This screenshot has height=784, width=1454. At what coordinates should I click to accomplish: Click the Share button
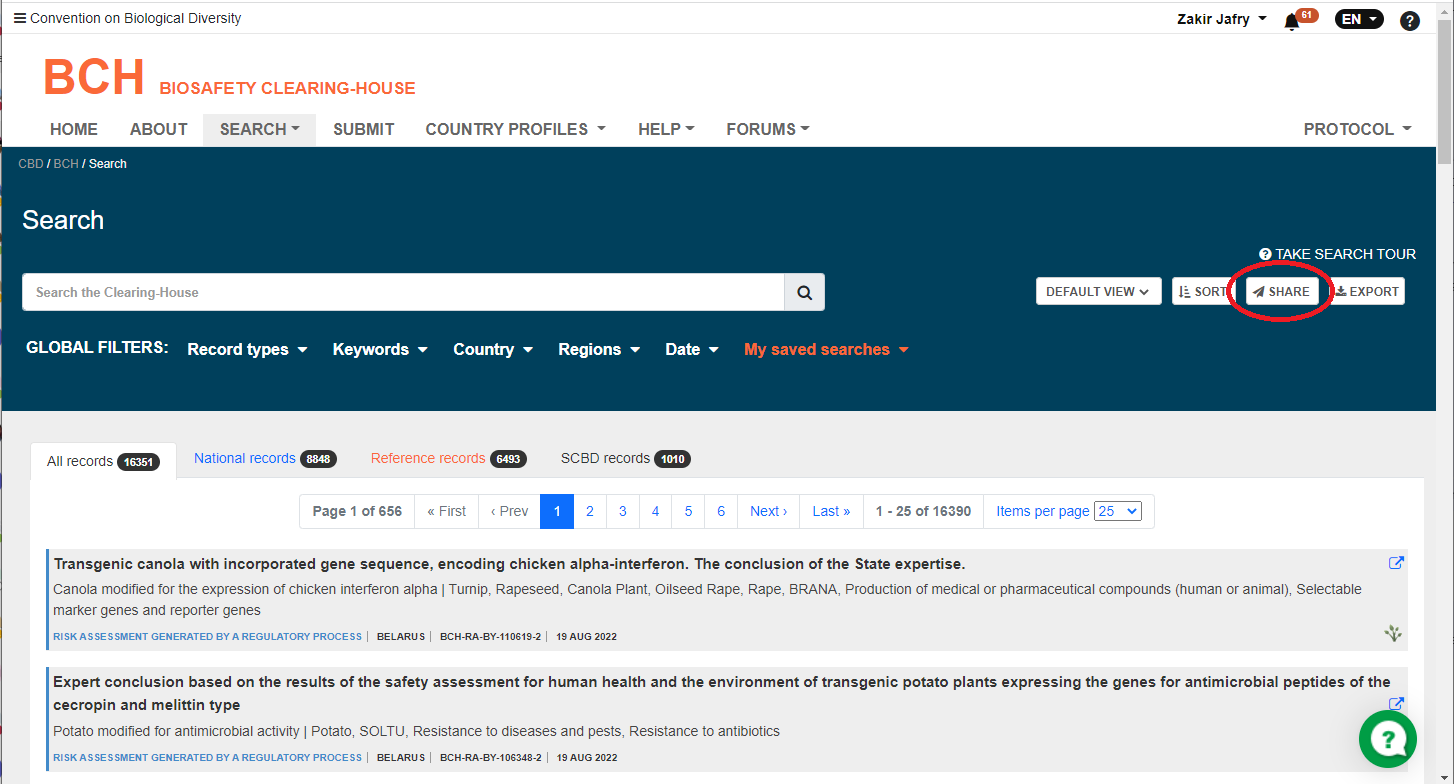1281,292
